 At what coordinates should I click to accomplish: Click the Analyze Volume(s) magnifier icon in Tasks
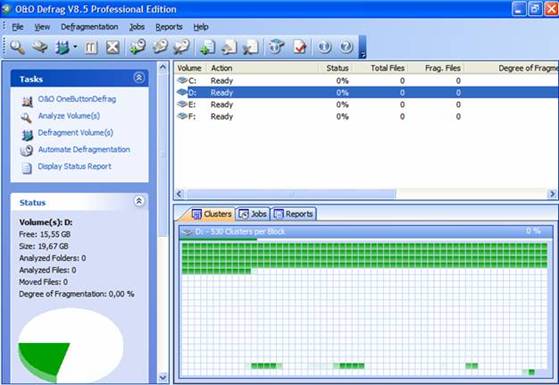click(26, 118)
